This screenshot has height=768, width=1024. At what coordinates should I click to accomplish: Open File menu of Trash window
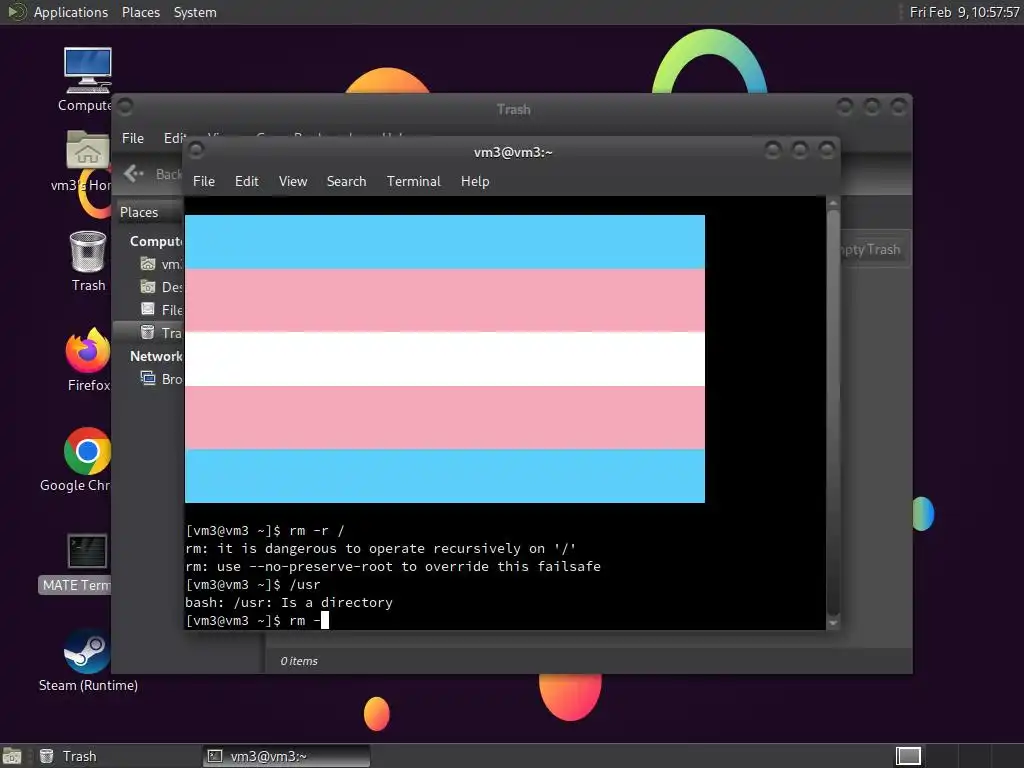pyautogui.click(x=133, y=138)
